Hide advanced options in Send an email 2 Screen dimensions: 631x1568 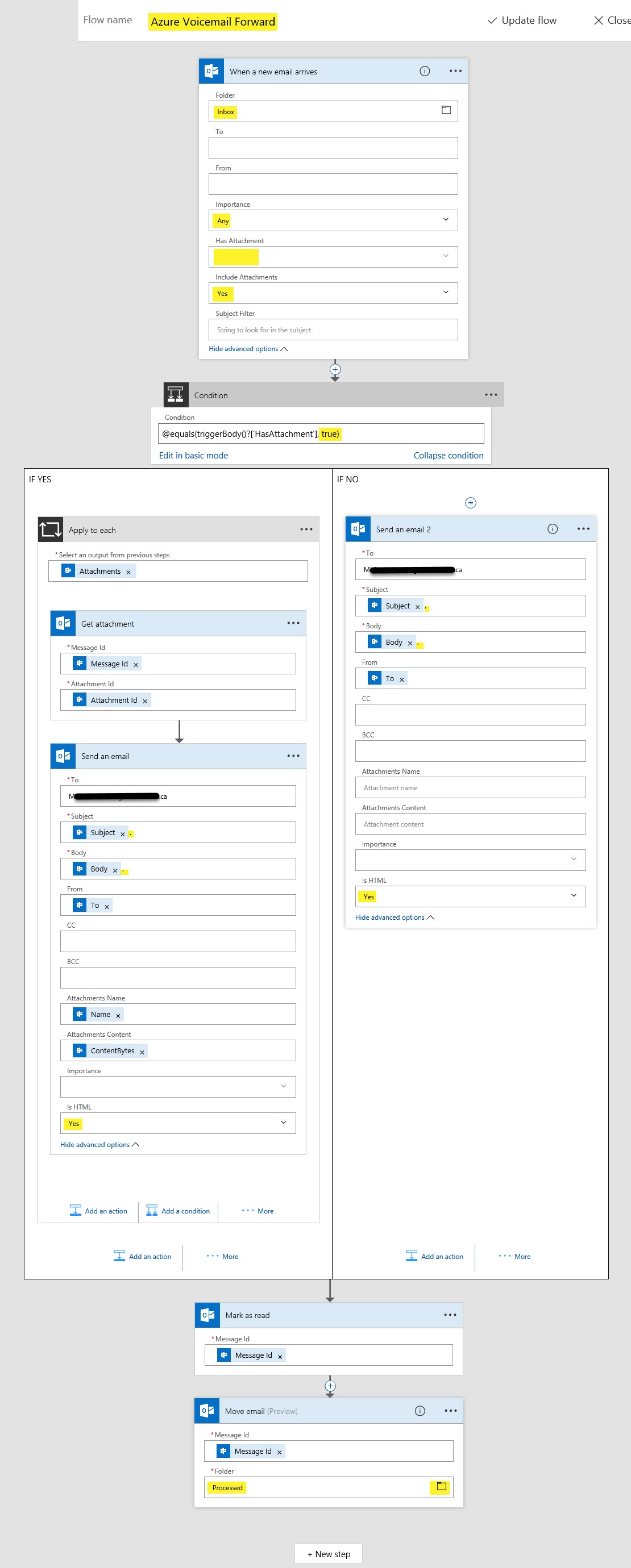click(395, 918)
